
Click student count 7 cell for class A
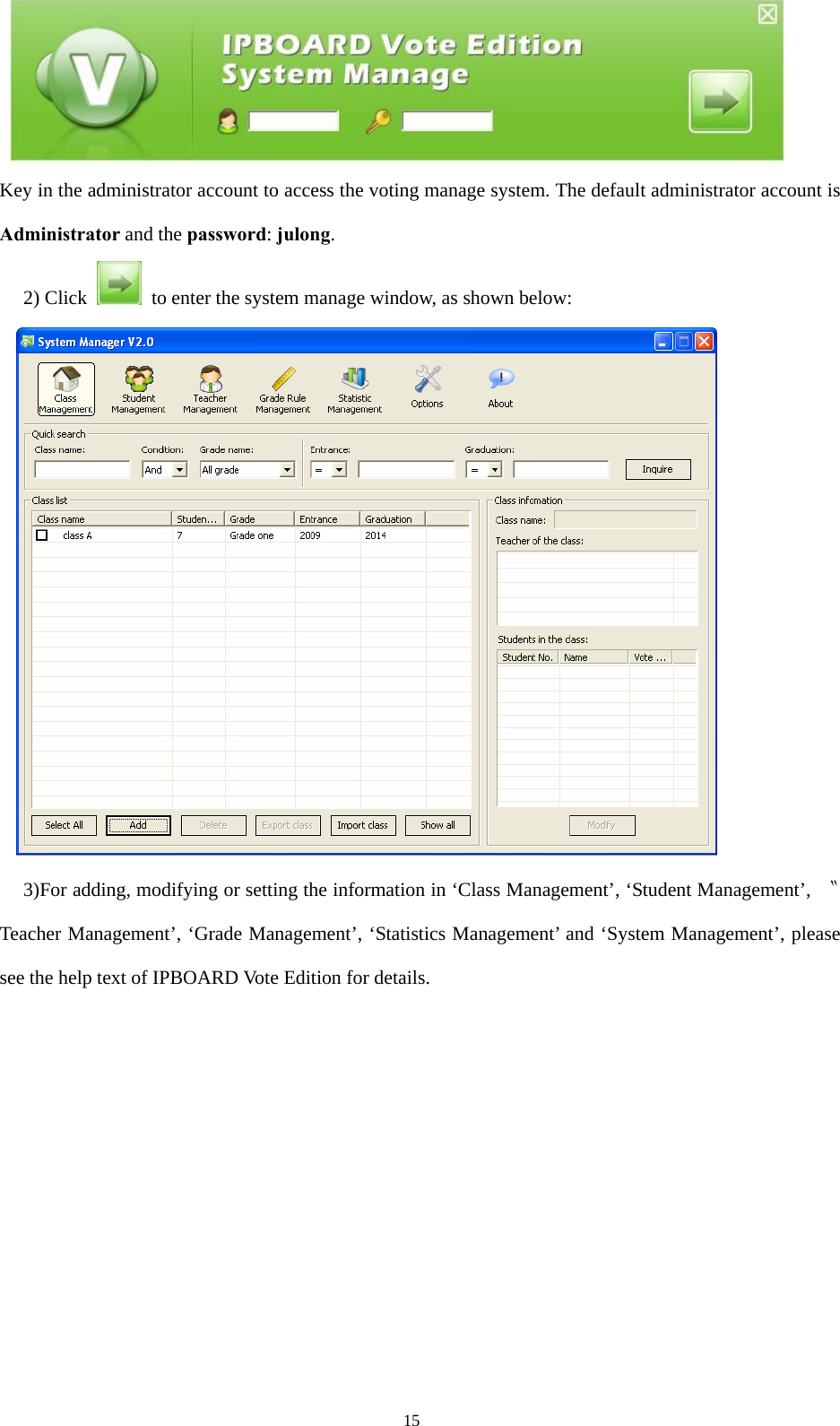pyautogui.click(x=180, y=535)
